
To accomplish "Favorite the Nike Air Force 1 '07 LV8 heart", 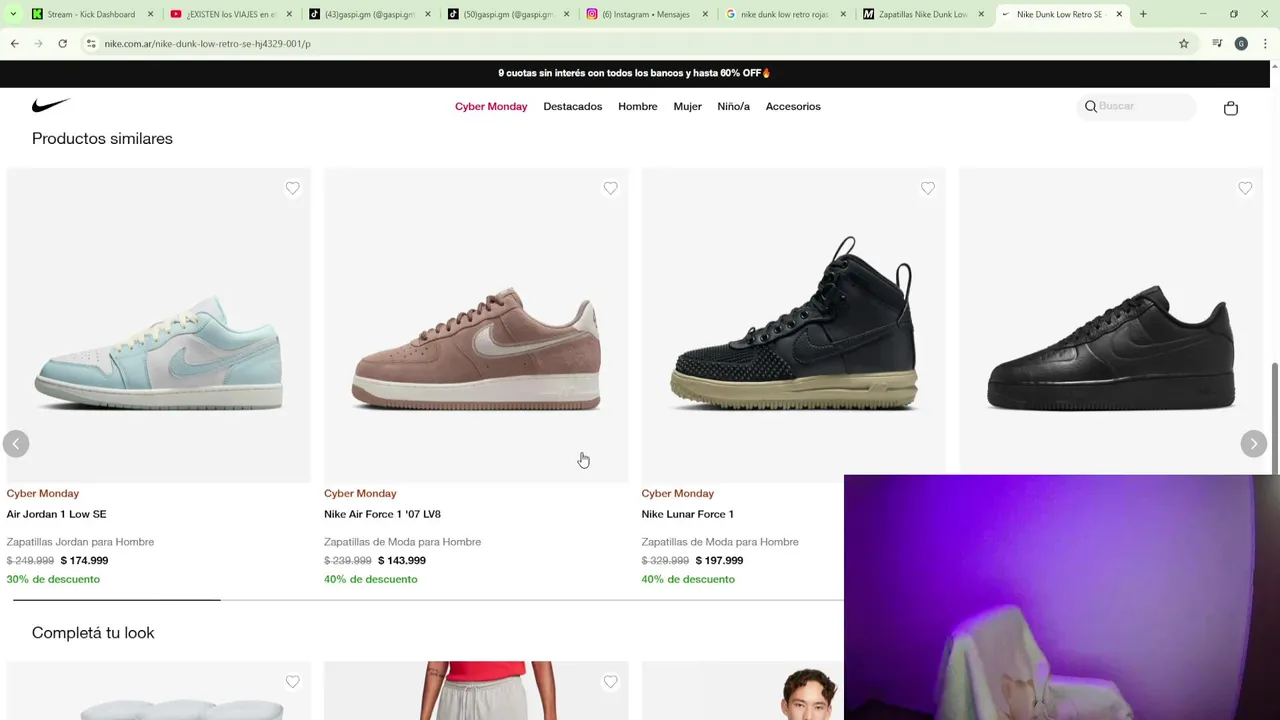I will (610, 188).
